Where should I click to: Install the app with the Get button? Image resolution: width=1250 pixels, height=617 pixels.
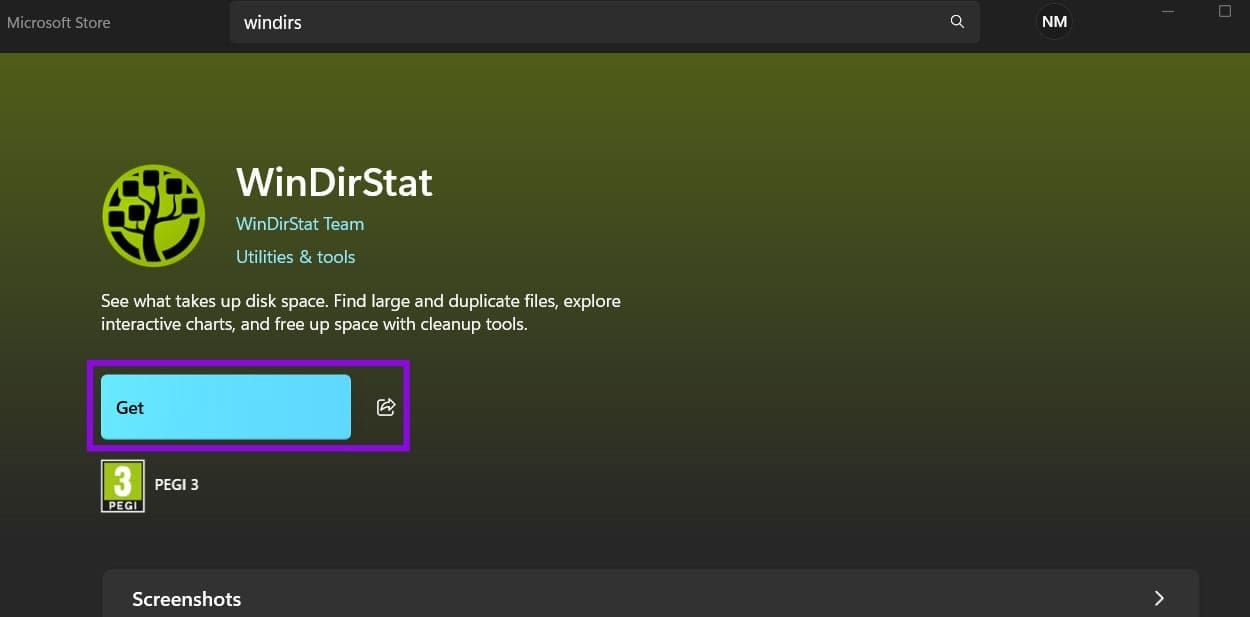pyautogui.click(x=226, y=407)
